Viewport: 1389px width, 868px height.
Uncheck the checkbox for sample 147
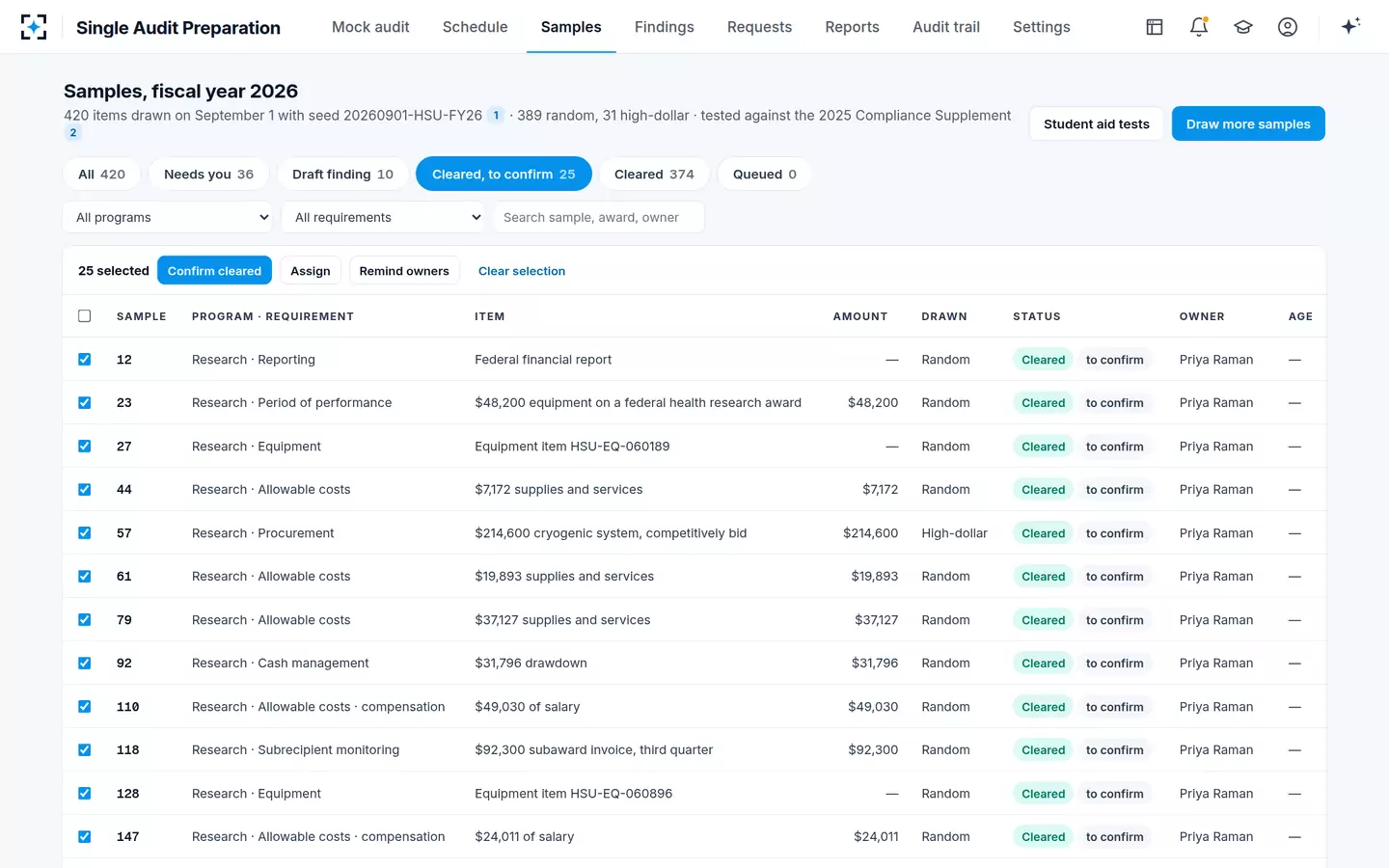(85, 837)
